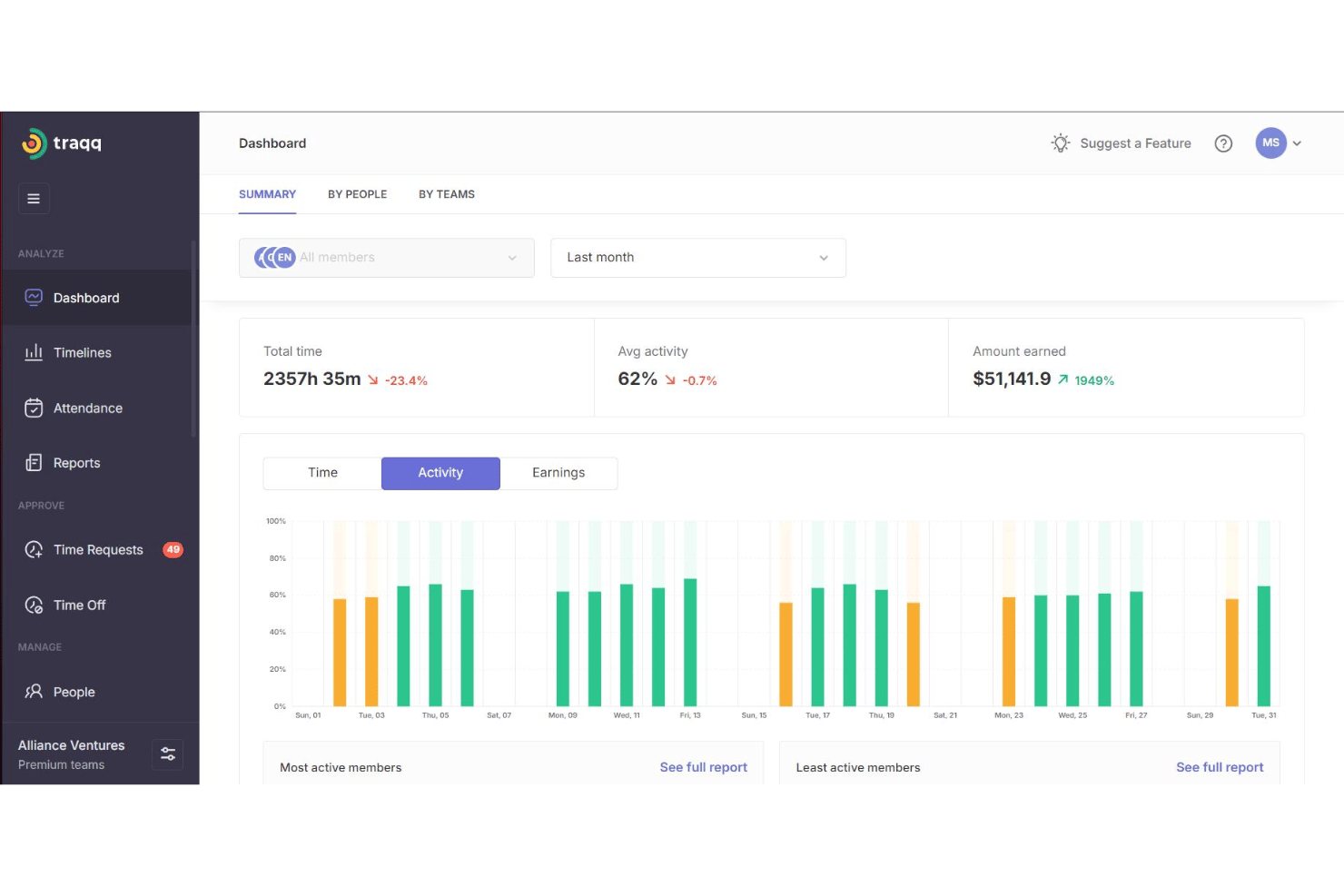This screenshot has width=1344, height=896.
Task: Click the sidebar scrollbar
Action: [x=194, y=340]
